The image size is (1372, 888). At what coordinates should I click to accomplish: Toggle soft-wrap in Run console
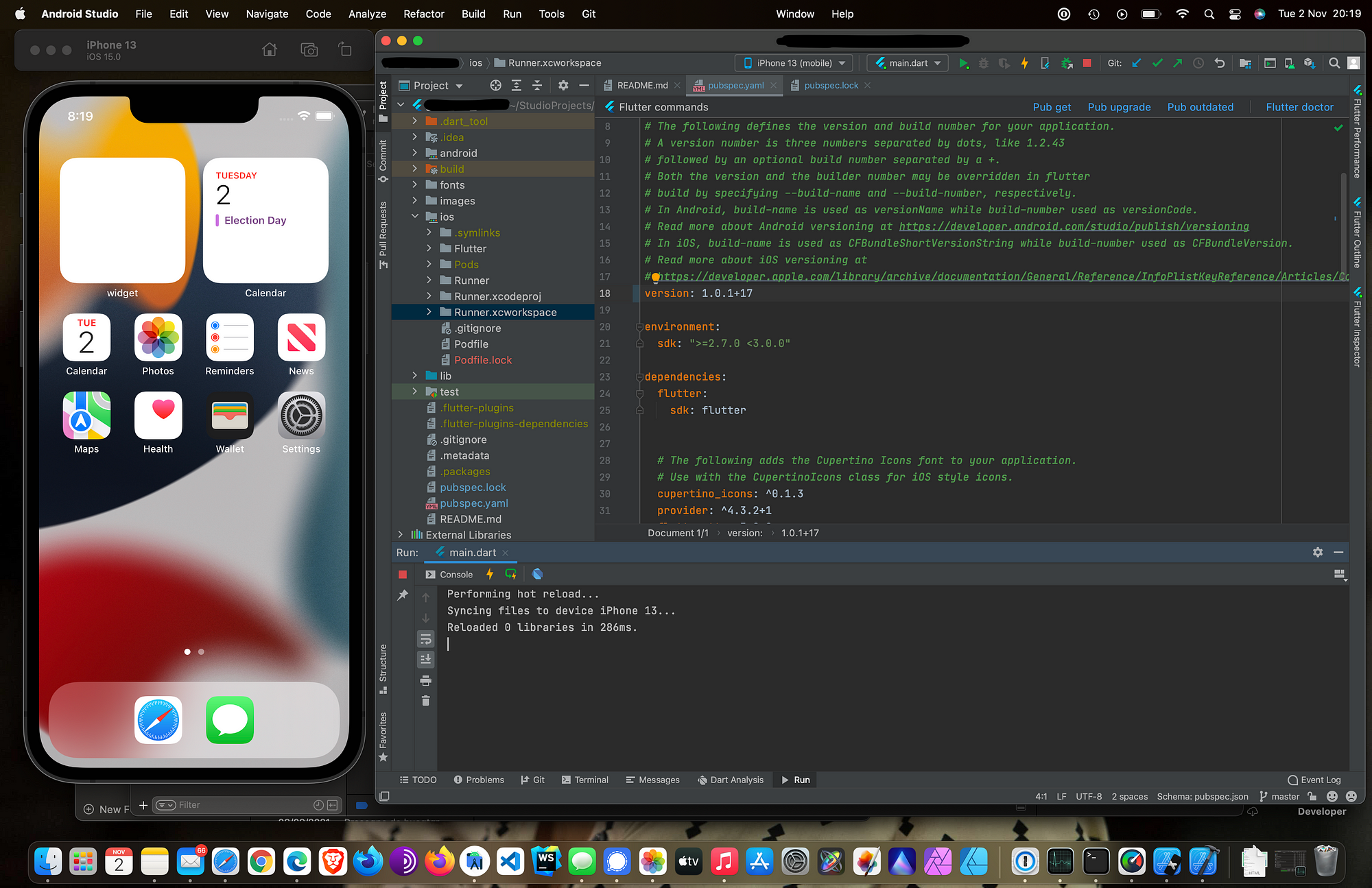pyautogui.click(x=425, y=639)
